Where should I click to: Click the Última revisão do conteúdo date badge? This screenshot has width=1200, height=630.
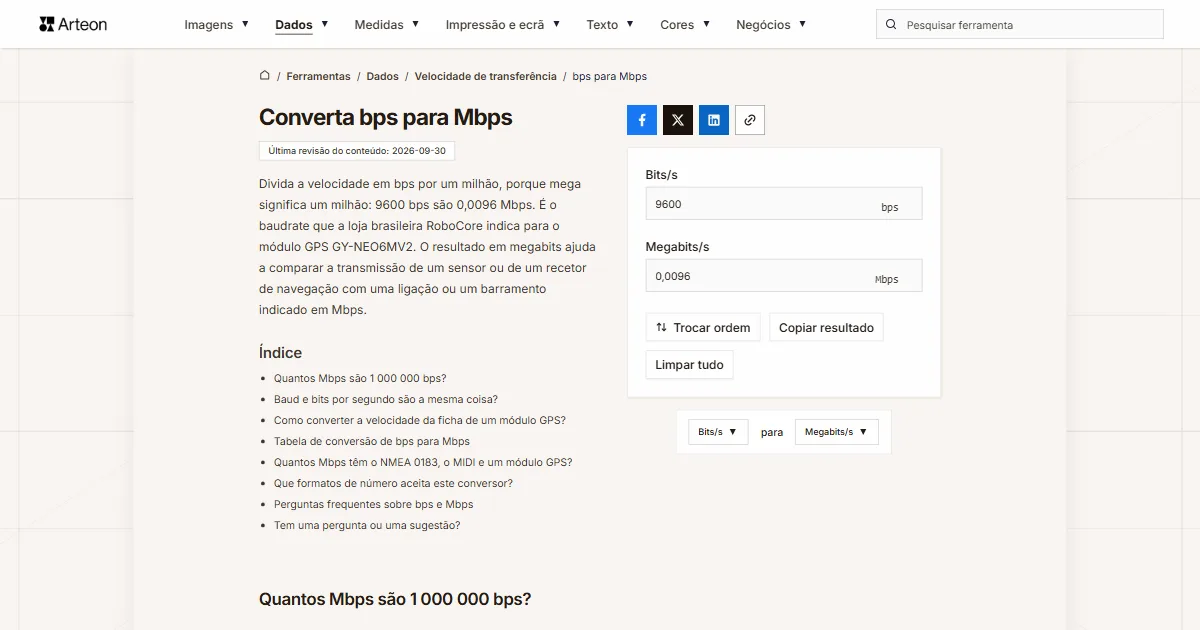tap(357, 151)
